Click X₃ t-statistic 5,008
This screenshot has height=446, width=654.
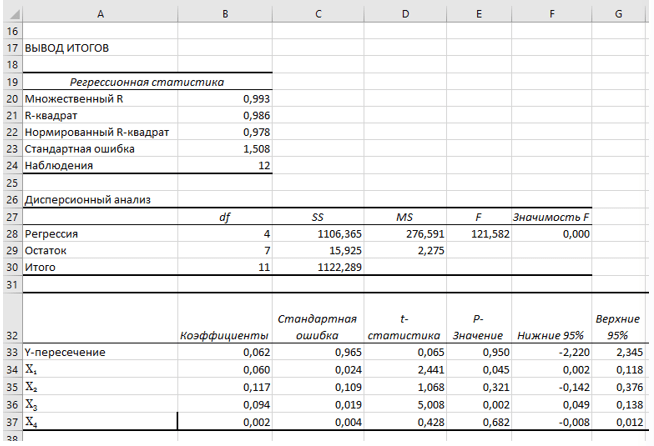click(x=405, y=405)
